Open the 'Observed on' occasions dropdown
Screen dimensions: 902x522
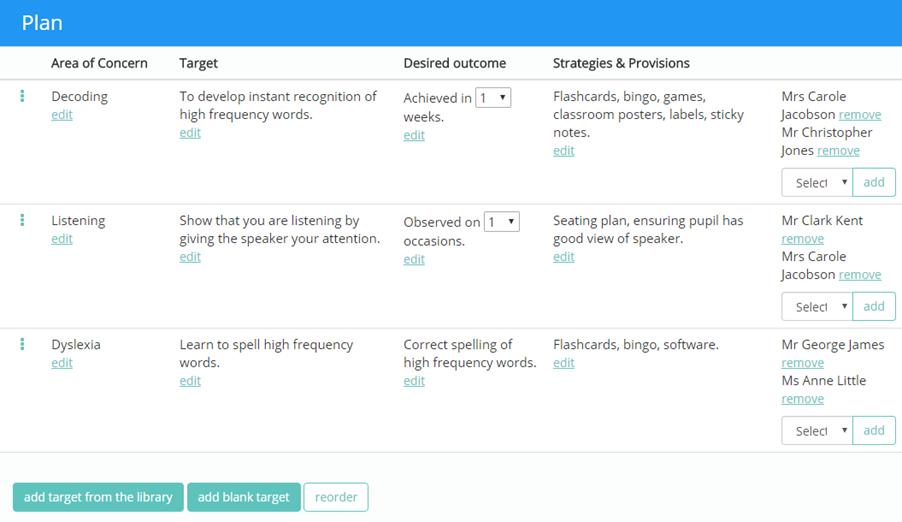click(501, 222)
